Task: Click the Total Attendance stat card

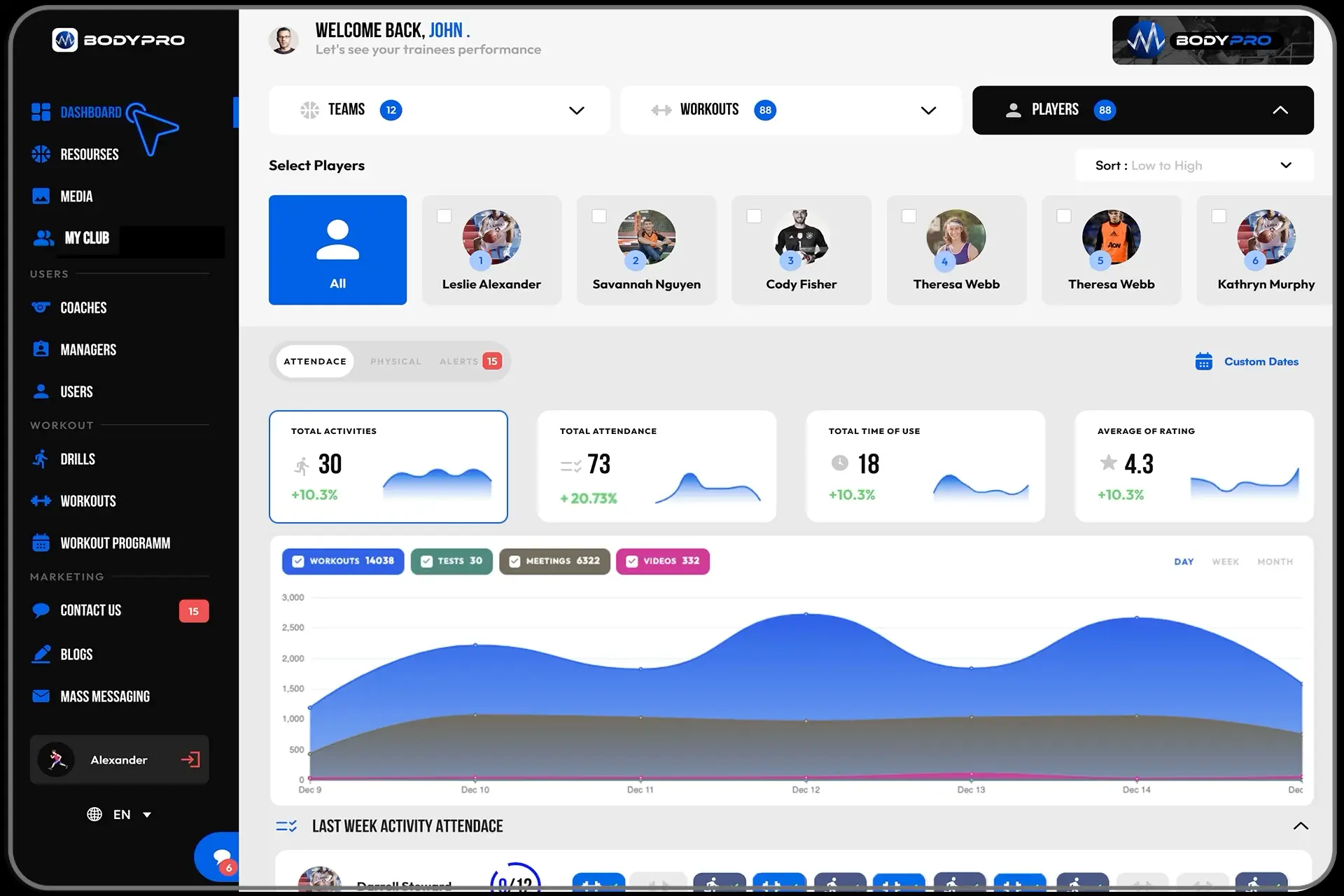Action: pyautogui.click(x=656, y=466)
